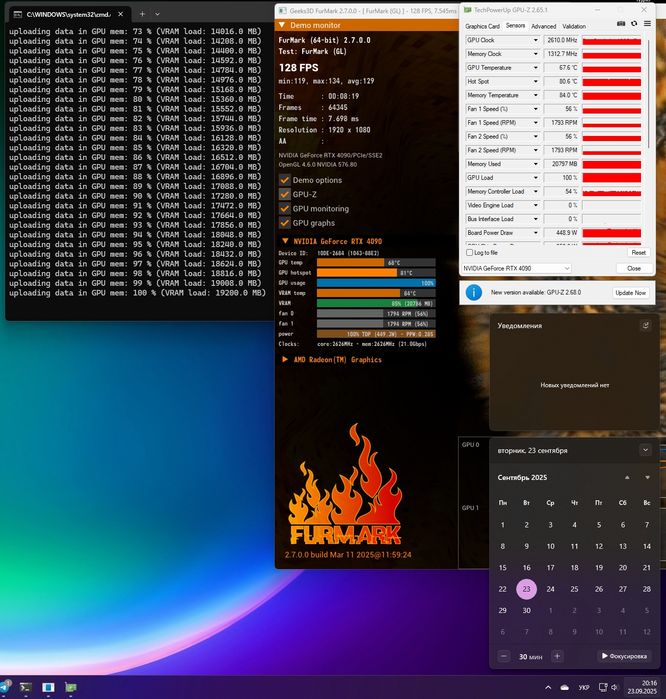Click the OneDrive cloud tray icon
The height and width of the screenshot is (699, 666).
(564, 687)
